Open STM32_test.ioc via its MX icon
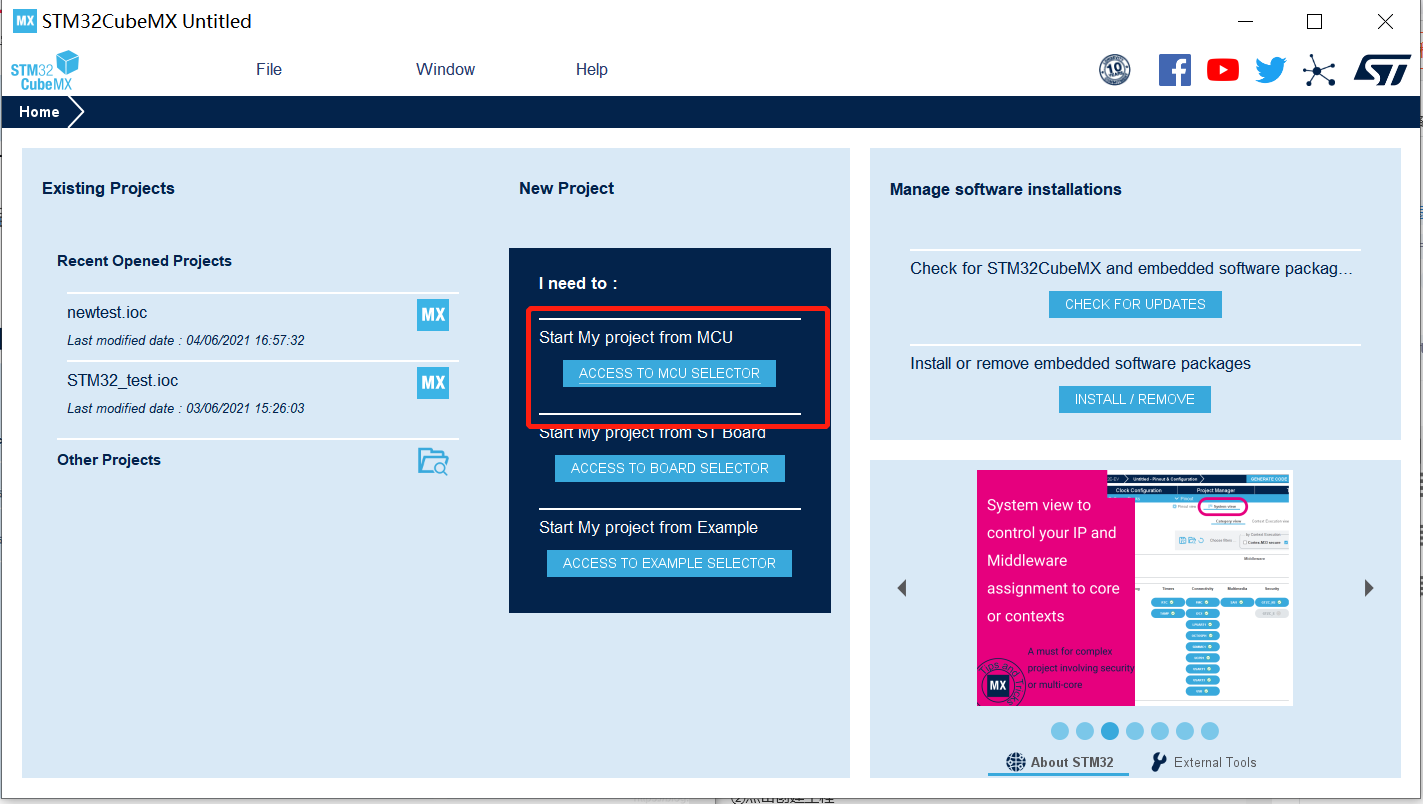Screen dimensions: 1423x804 point(433,383)
